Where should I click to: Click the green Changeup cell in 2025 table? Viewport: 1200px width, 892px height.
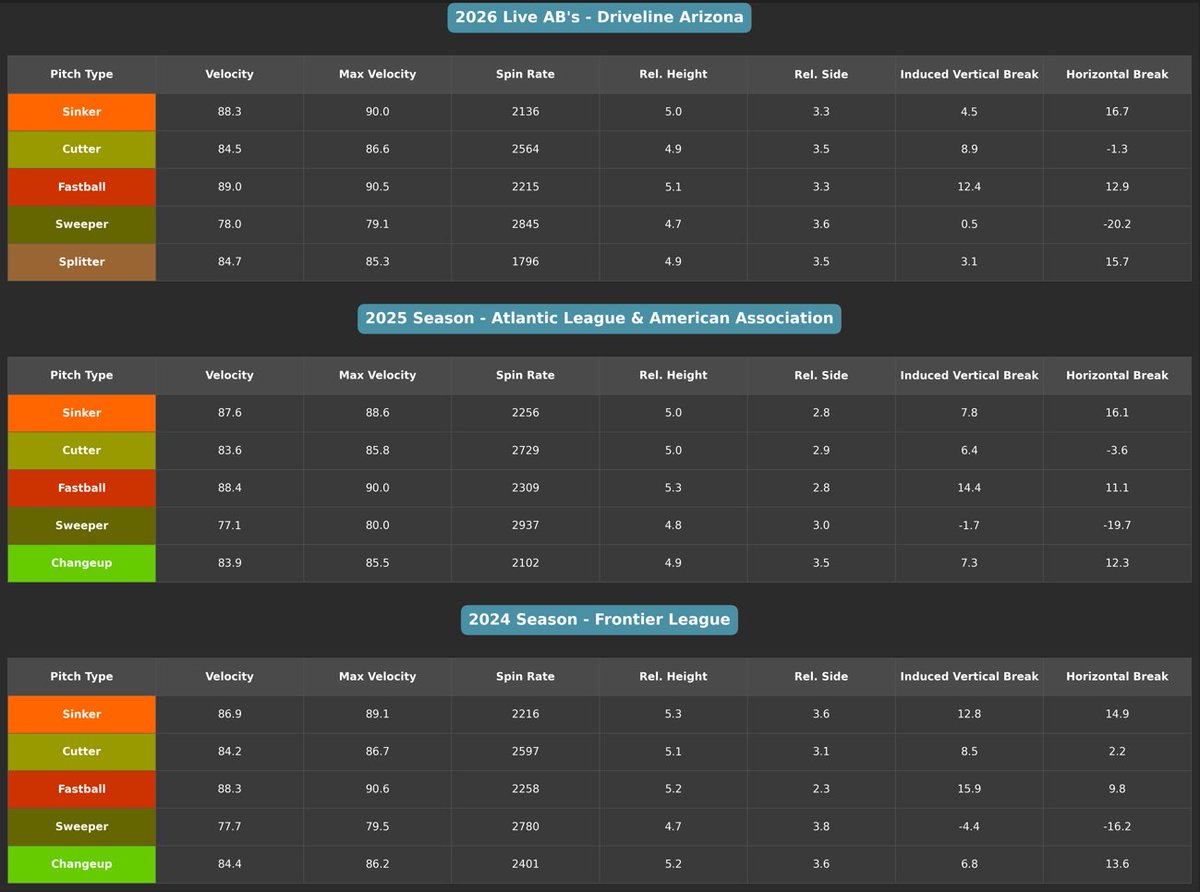pyautogui.click(x=82, y=563)
